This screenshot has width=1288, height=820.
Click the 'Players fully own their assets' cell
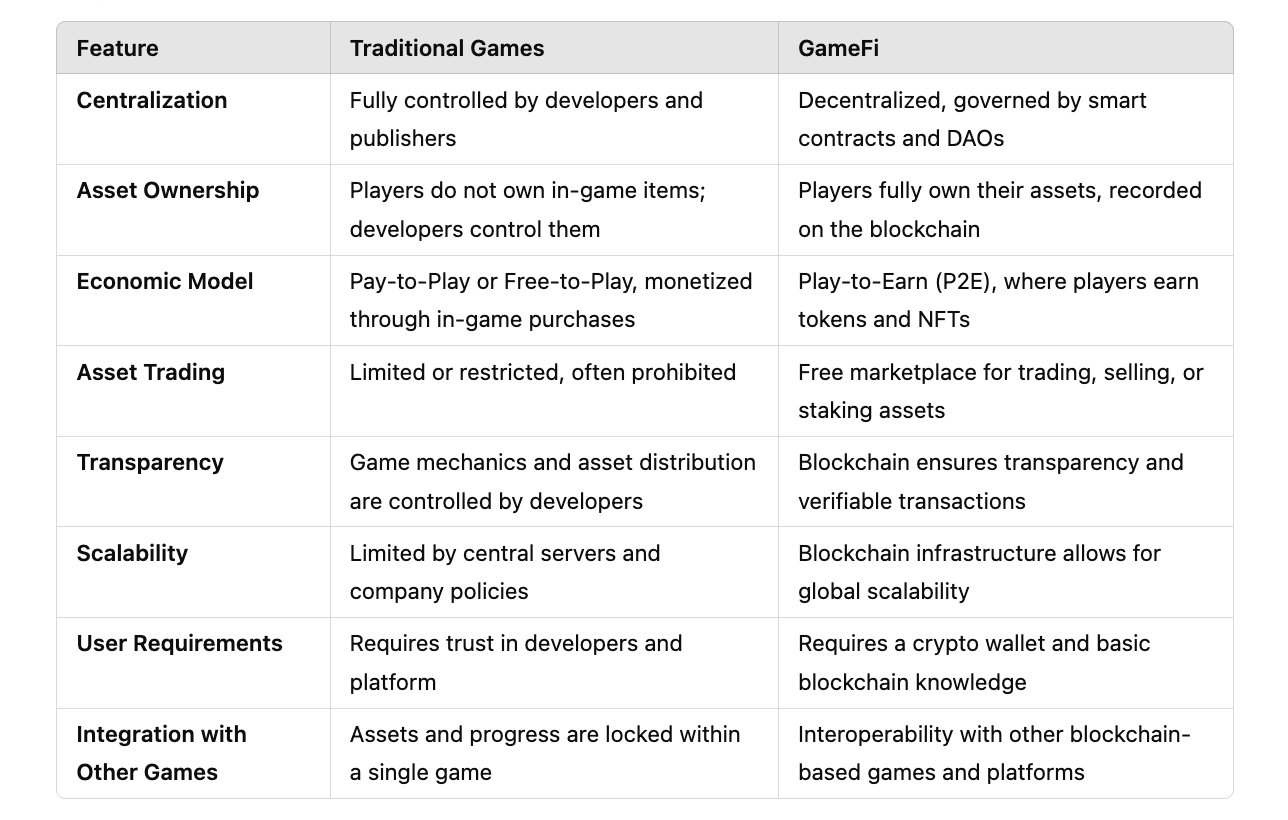click(x=1000, y=210)
